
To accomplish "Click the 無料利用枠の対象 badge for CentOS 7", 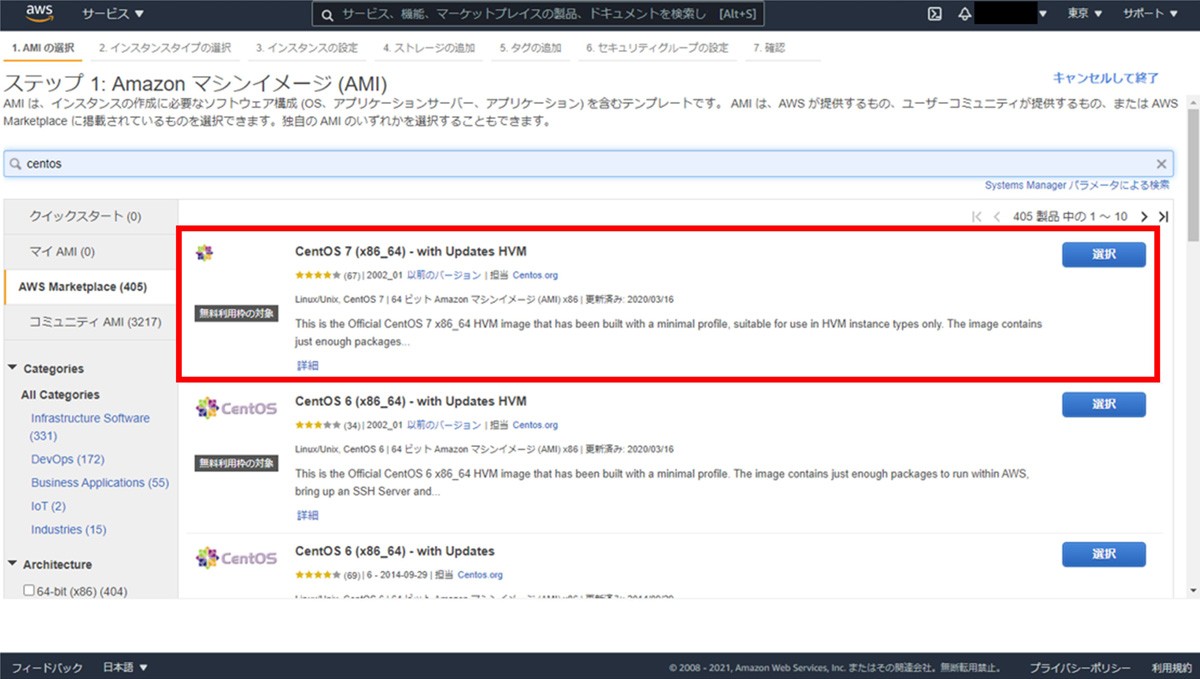I will [x=236, y=313].
